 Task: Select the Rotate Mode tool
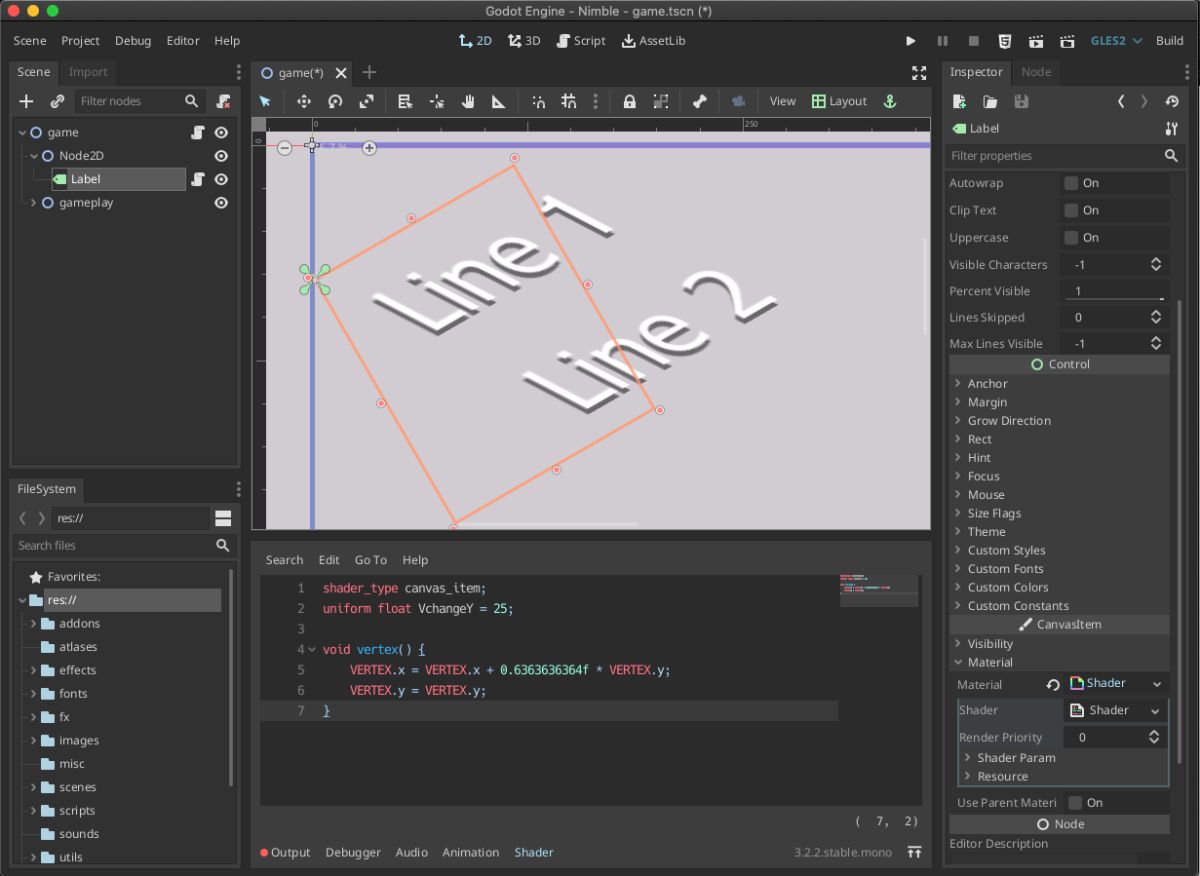pos(335,101)
